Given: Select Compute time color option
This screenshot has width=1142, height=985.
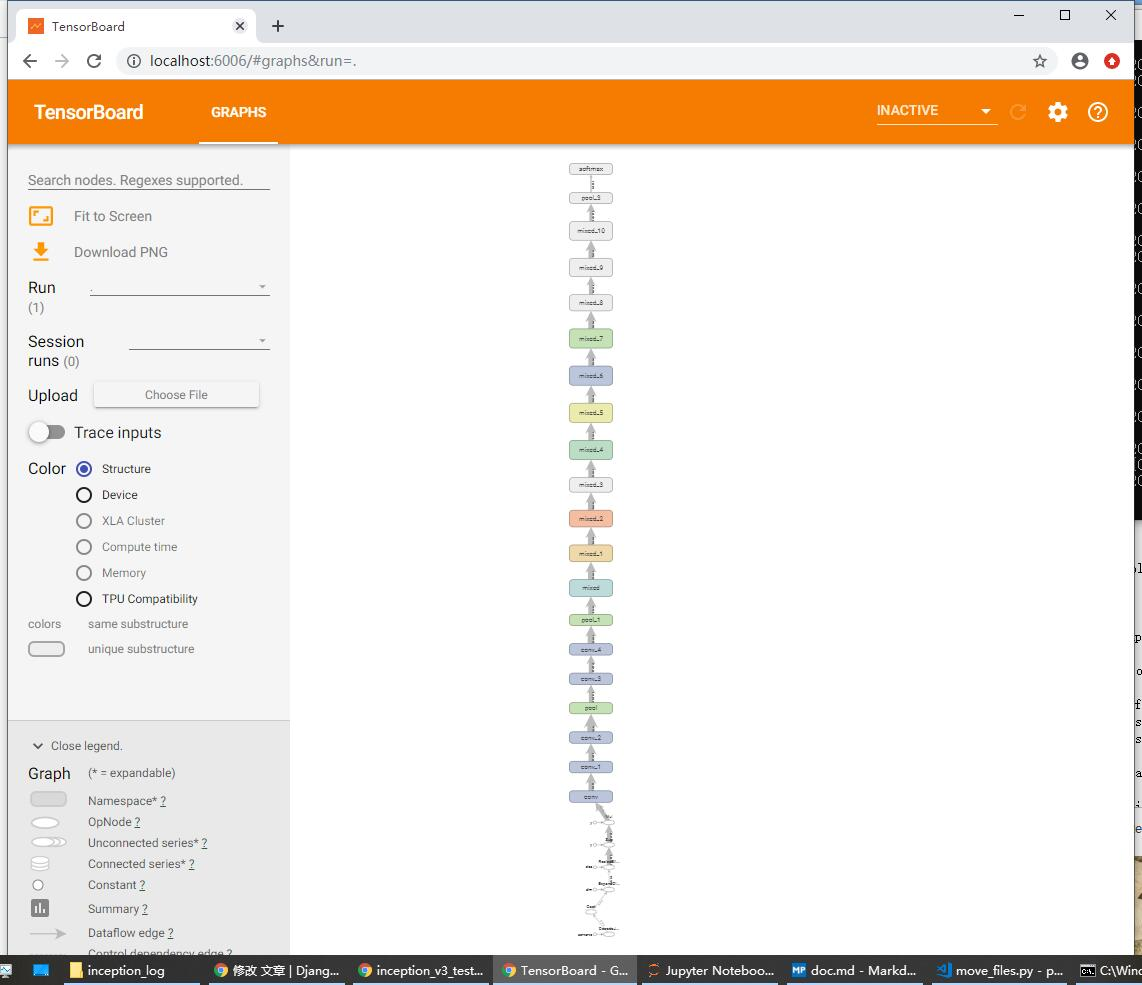Looking at the screenshot, I should pos(84,547).
